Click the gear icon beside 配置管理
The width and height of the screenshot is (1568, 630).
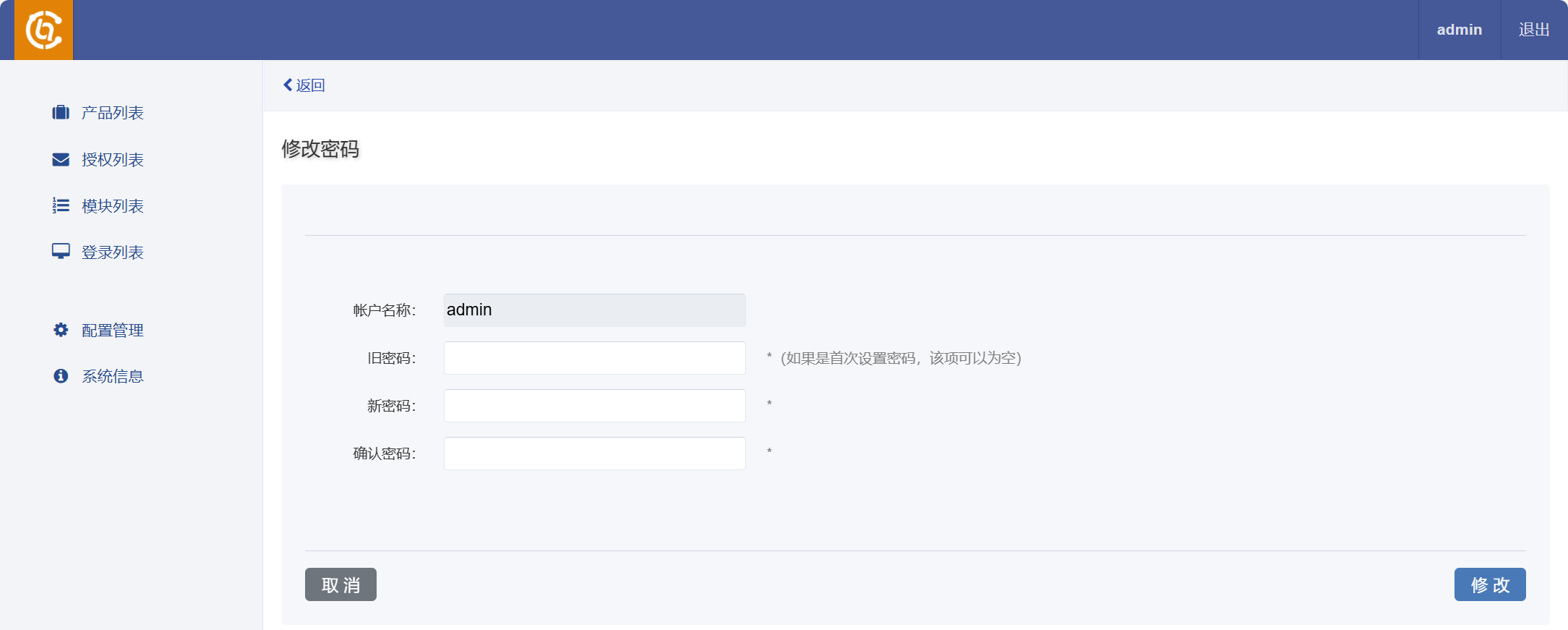61,330
